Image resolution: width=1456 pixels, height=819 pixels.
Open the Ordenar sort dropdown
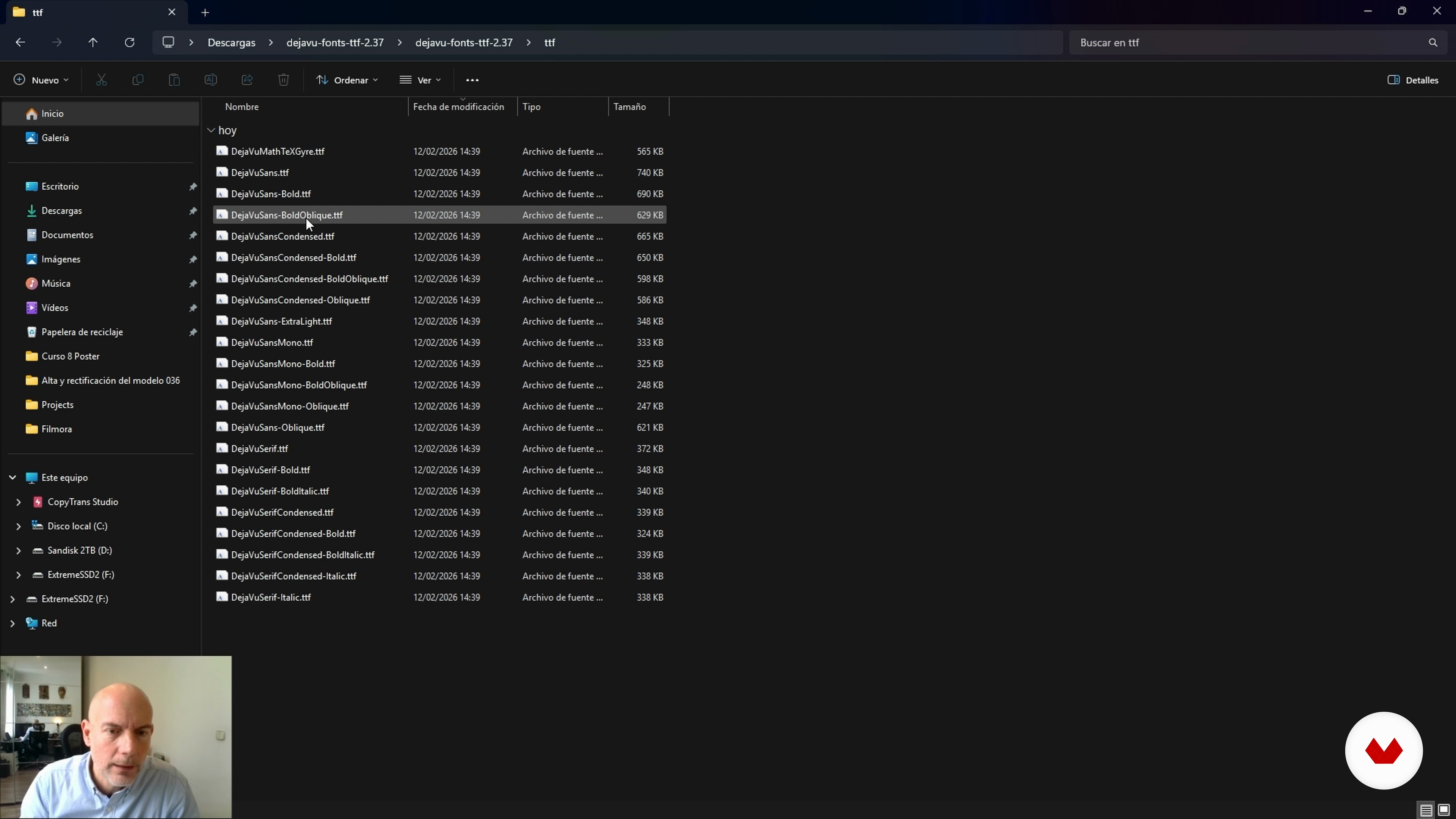tap(347, 80)
